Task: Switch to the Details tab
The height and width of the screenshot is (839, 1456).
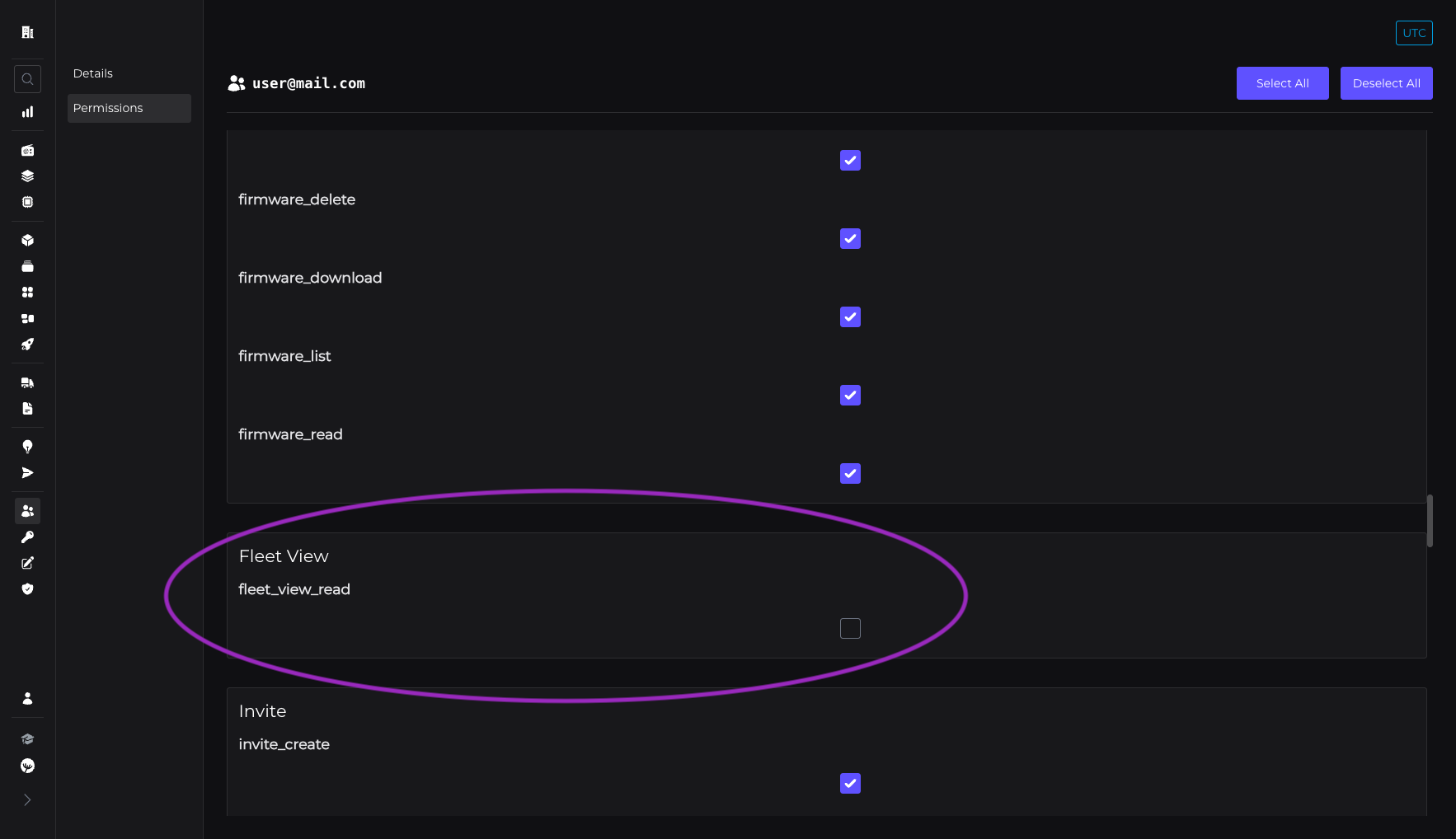Action: point(93,73)
